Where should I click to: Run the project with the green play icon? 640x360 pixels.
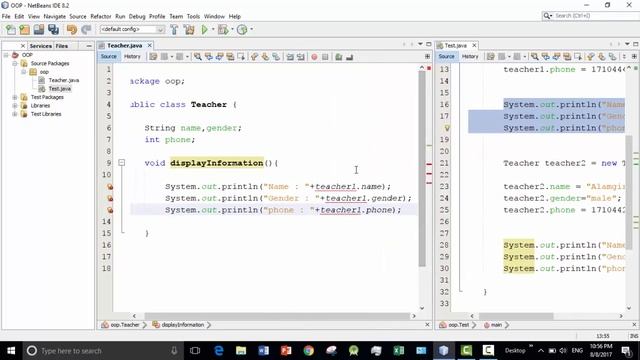tap(204, 29)
